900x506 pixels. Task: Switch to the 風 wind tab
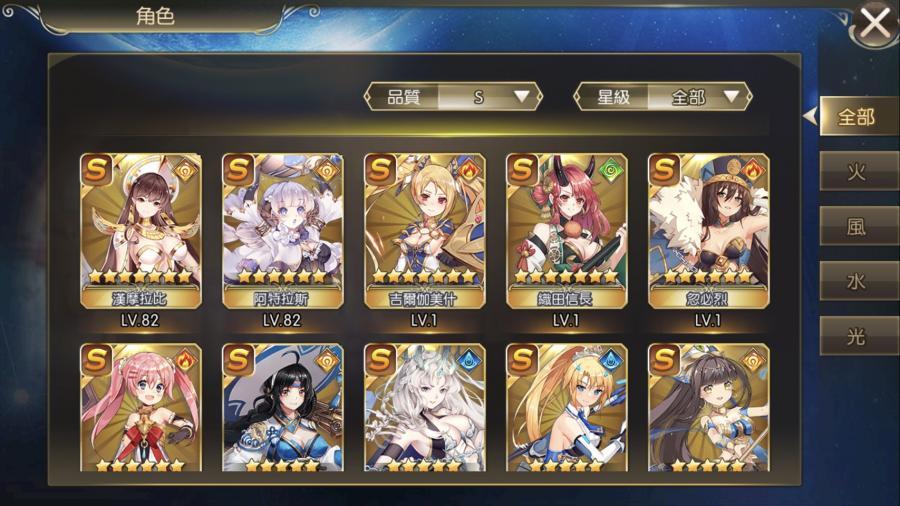[859, 226]
